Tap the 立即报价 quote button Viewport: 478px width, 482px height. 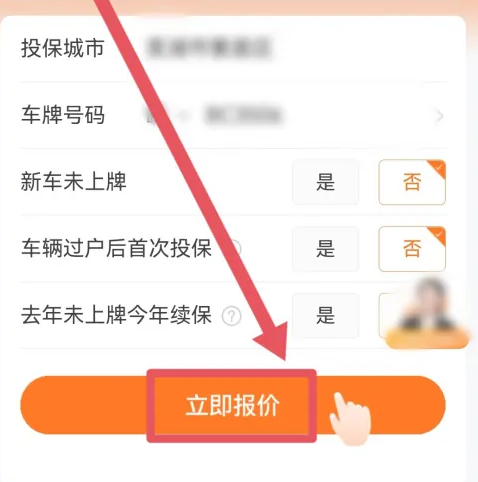pos(233,405)
